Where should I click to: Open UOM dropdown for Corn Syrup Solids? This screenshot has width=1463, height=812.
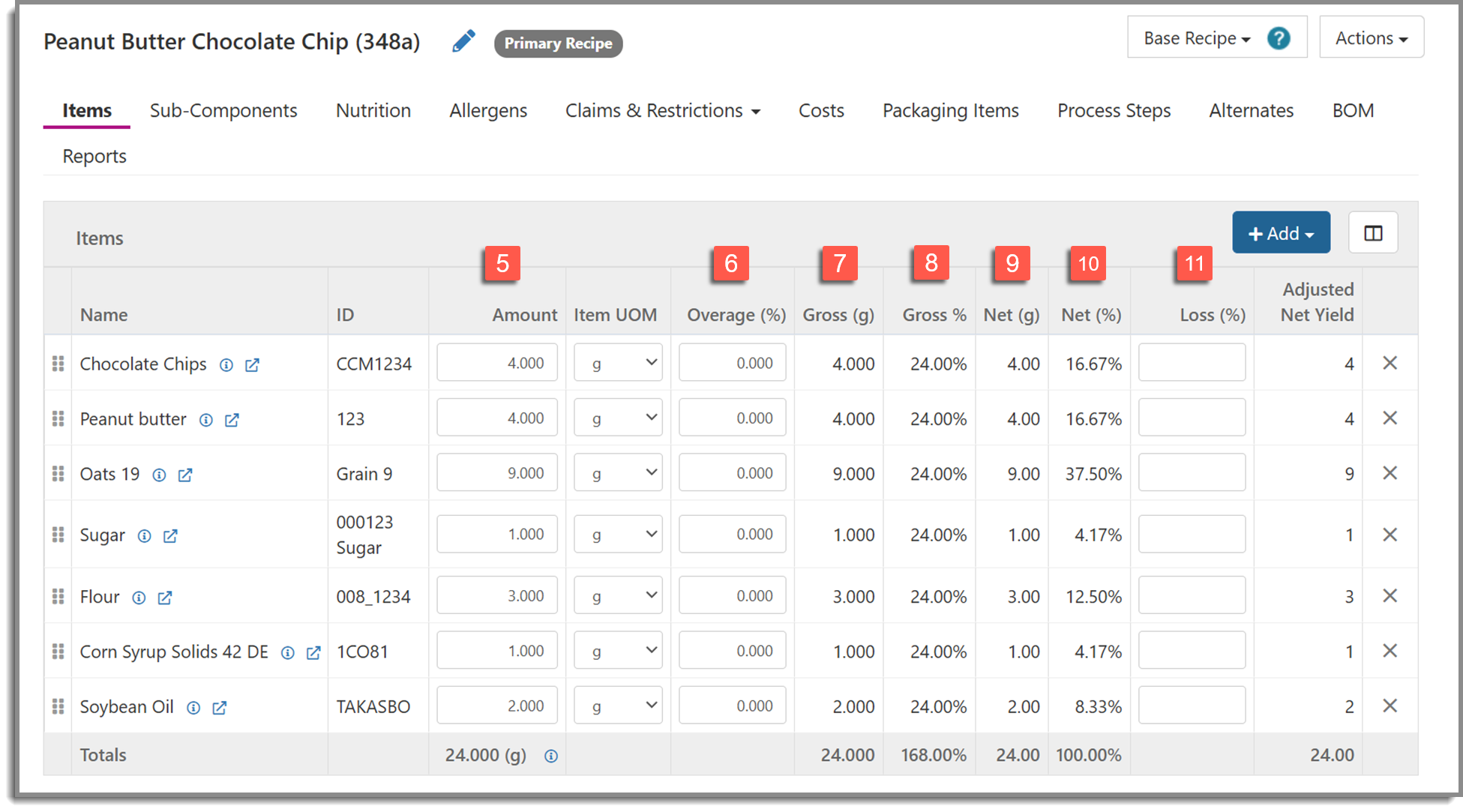618,650
